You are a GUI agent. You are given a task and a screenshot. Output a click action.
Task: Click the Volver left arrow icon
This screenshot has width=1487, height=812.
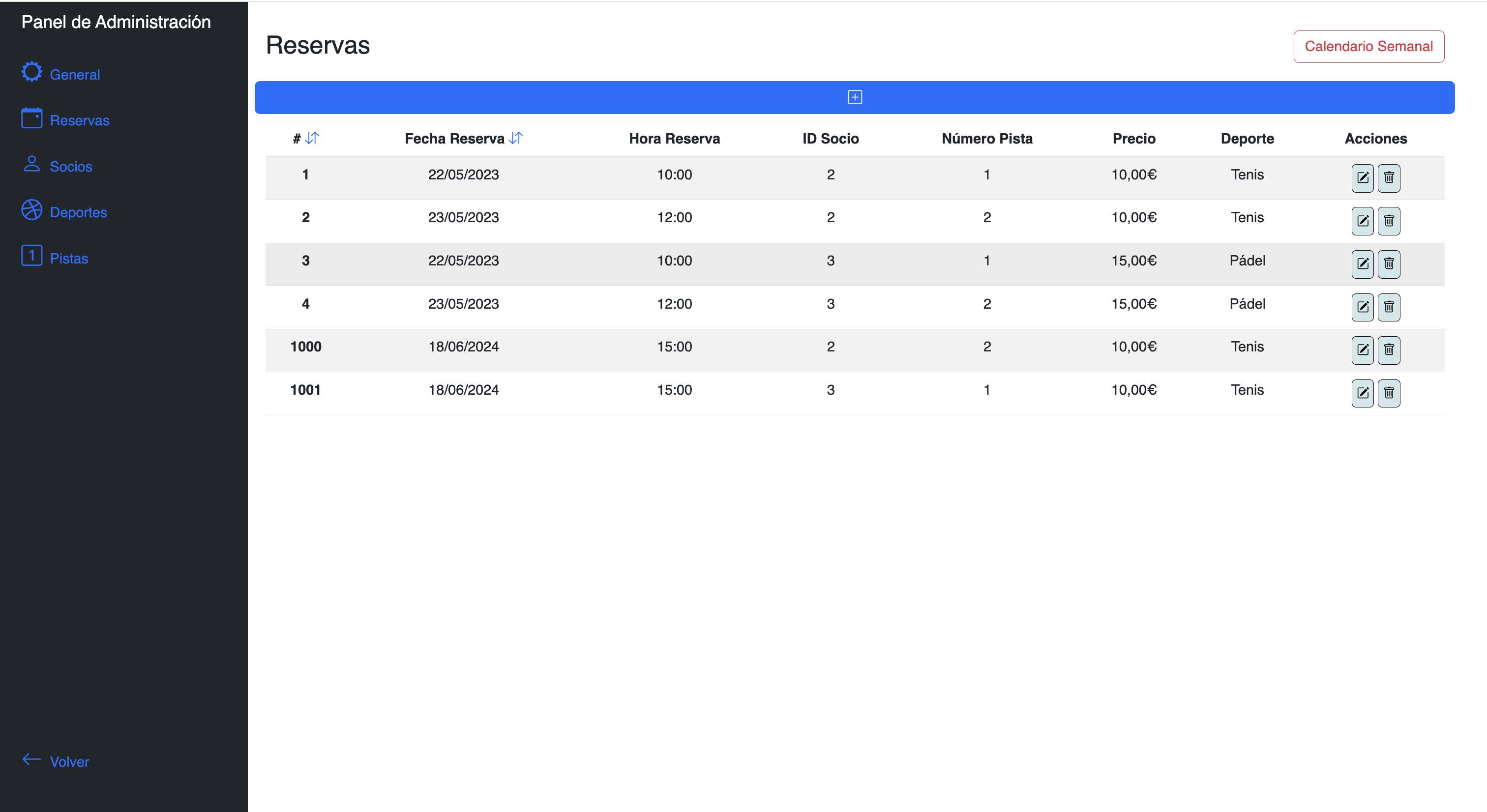[32, 759]
